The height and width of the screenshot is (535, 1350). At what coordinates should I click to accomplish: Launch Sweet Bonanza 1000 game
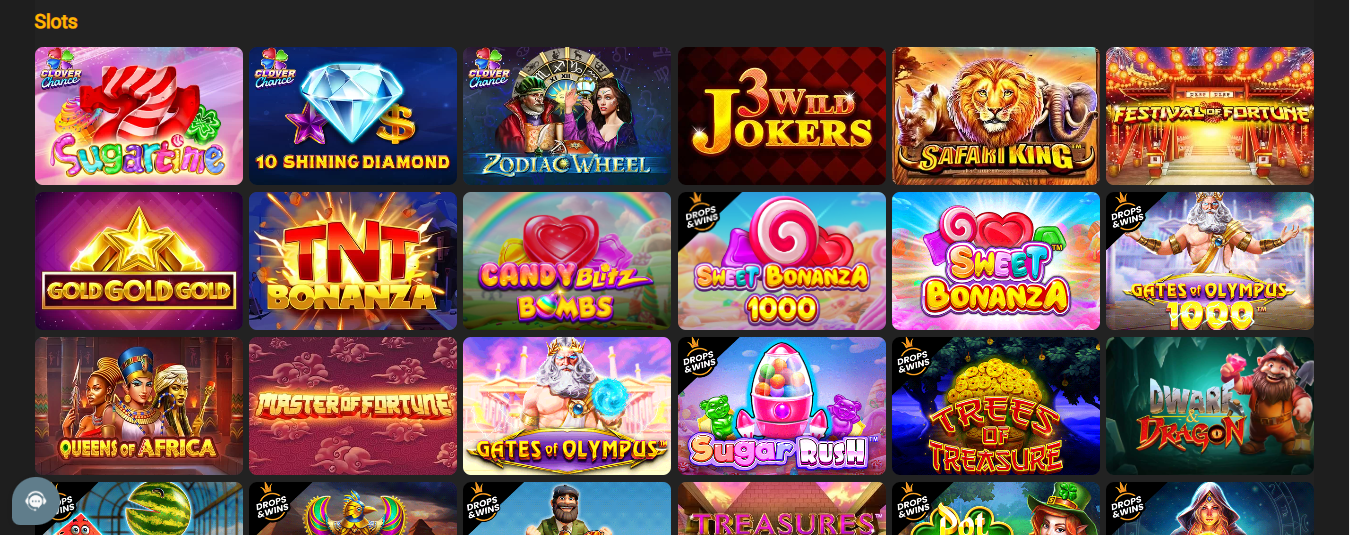(x=782, y=261)
